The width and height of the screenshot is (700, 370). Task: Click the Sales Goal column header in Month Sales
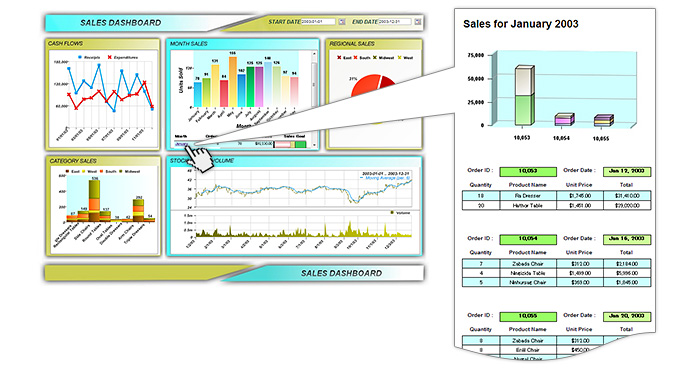295,136
